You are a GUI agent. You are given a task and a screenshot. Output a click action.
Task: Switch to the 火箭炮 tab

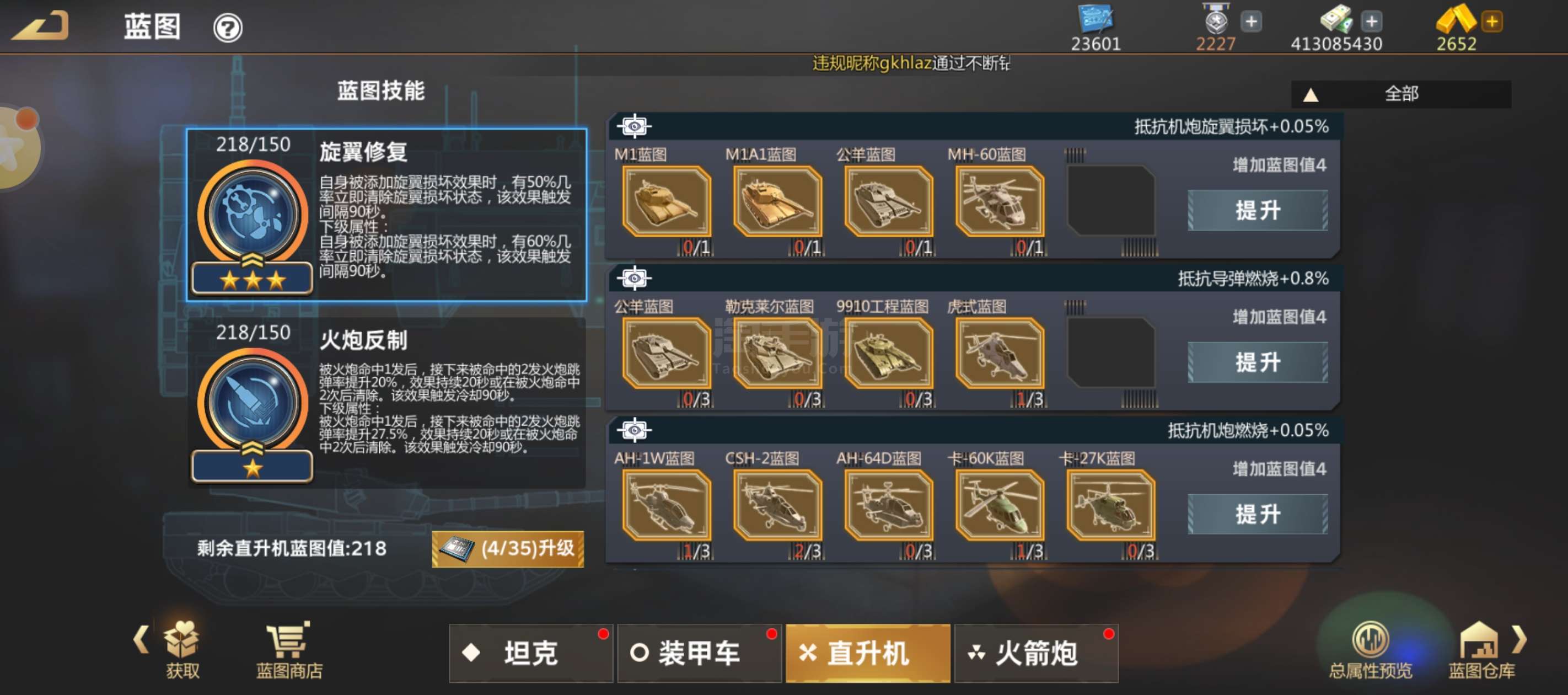tap(1036, 653)
